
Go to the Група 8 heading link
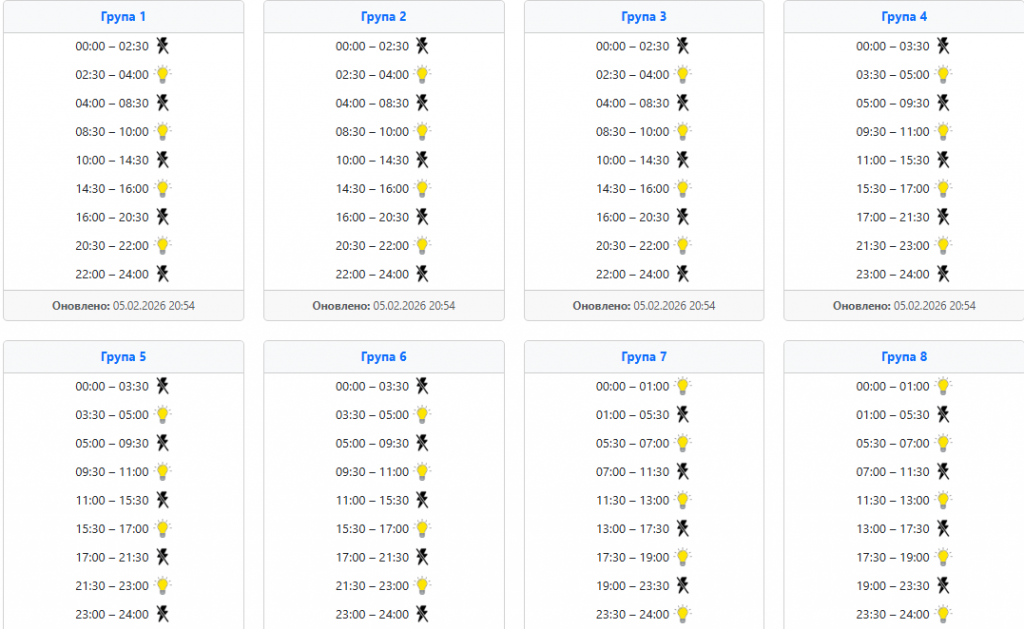coord(904,357)
